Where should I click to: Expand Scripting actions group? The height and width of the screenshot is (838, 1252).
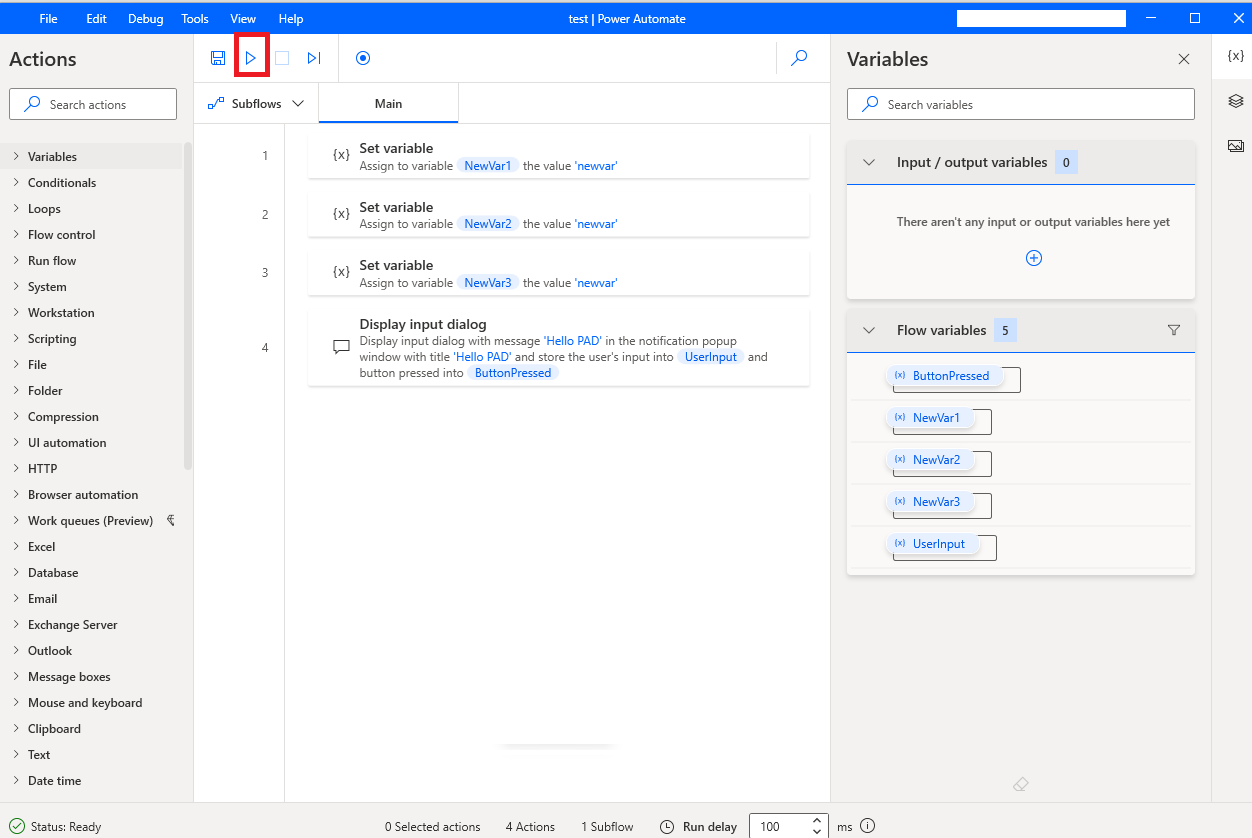tap(16, 338)
